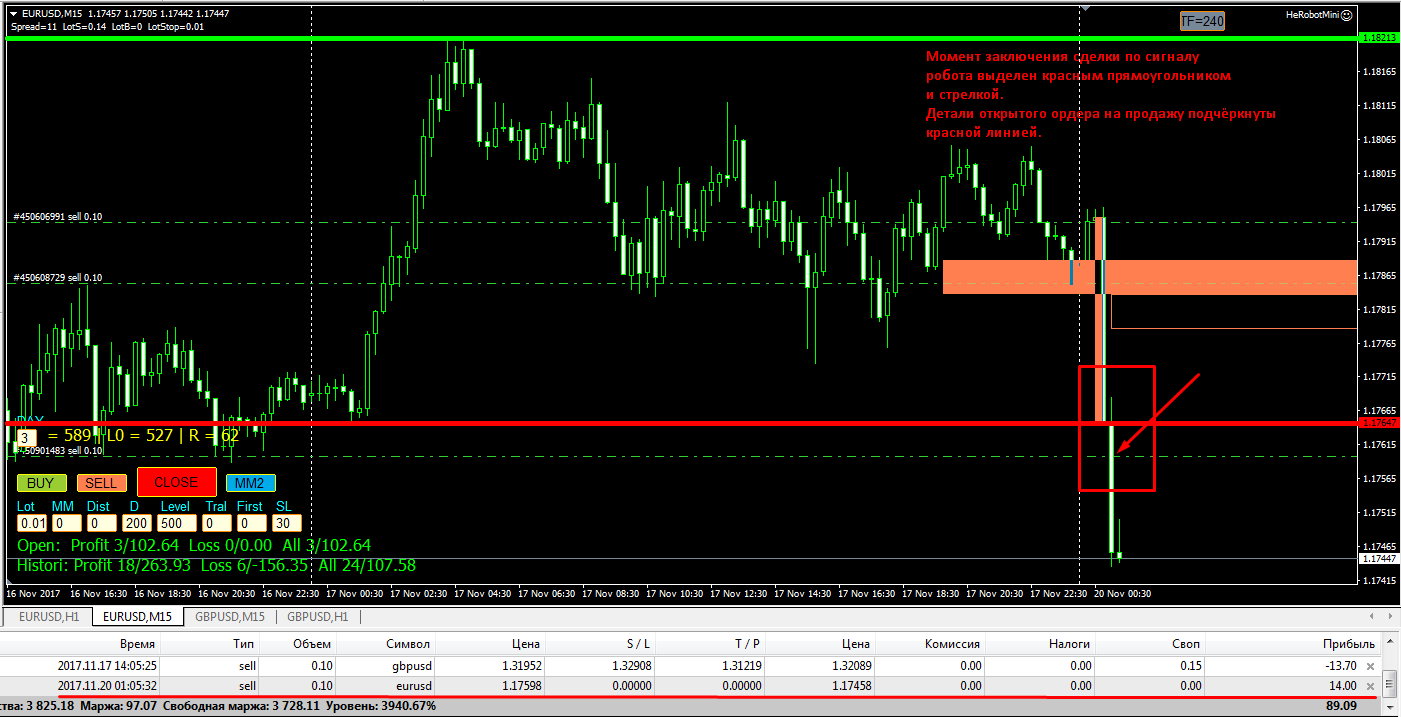This screenshot has height=717, width=1401.
Task: Click the Tral input field
Action: [x=216, y=523]
